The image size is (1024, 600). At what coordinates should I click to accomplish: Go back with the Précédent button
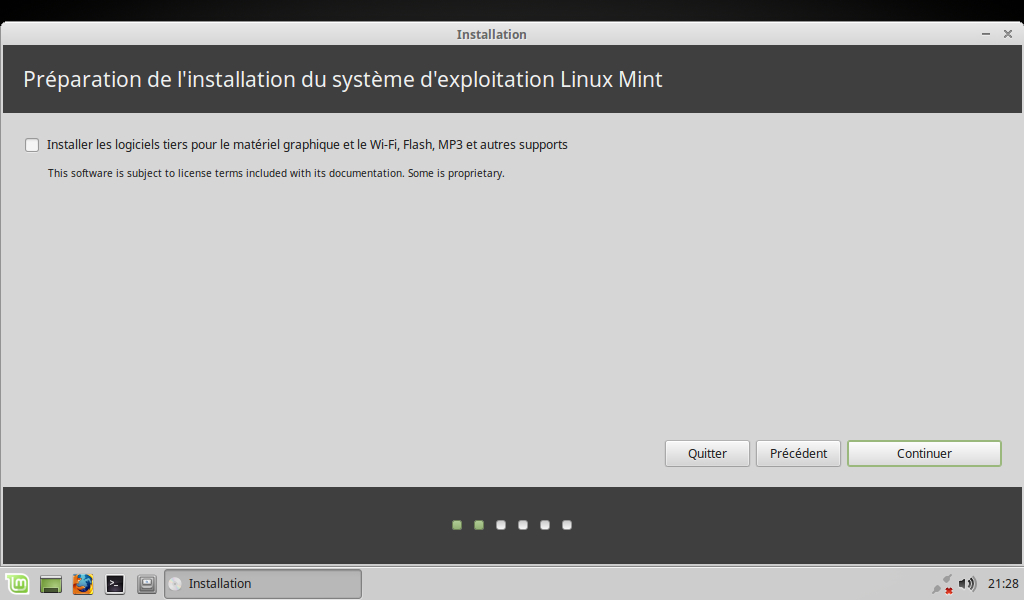pos(798,453)
